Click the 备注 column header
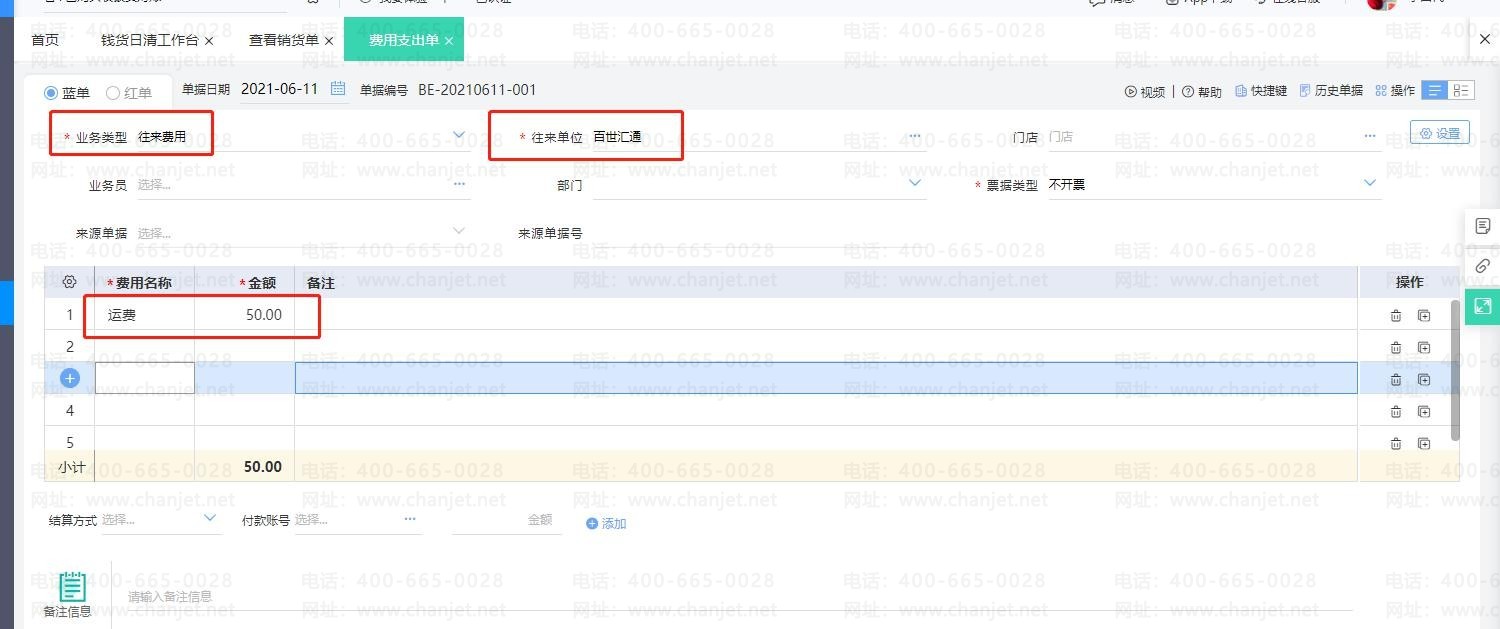Image resolution: width=1500 pixels, height=629 pixels. pyautogui.click(x=320, y=283)
